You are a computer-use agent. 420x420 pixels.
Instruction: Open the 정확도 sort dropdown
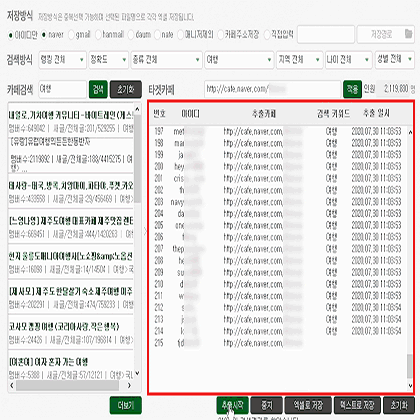108,60
